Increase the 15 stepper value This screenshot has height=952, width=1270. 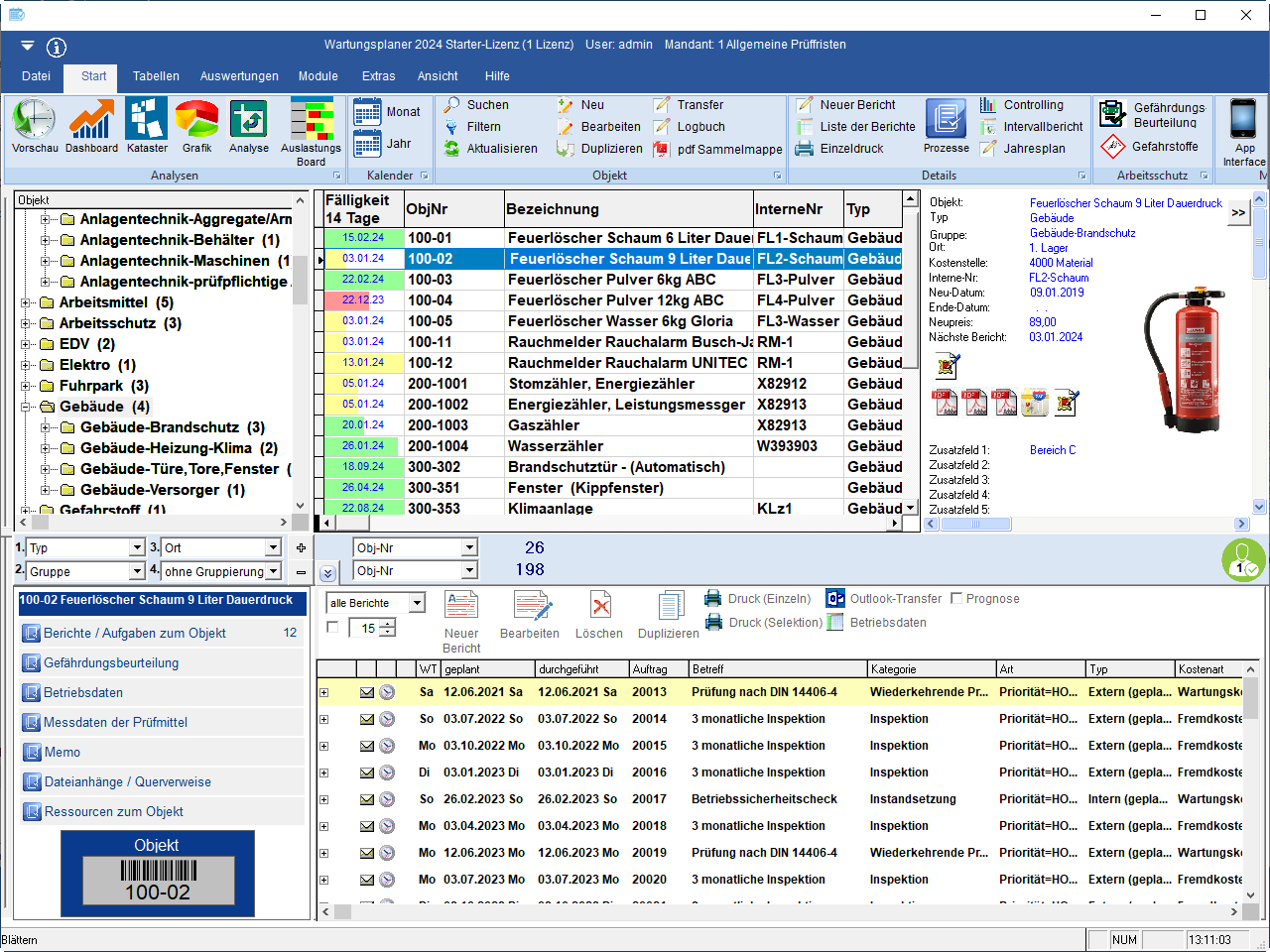[x=388, y=623]
